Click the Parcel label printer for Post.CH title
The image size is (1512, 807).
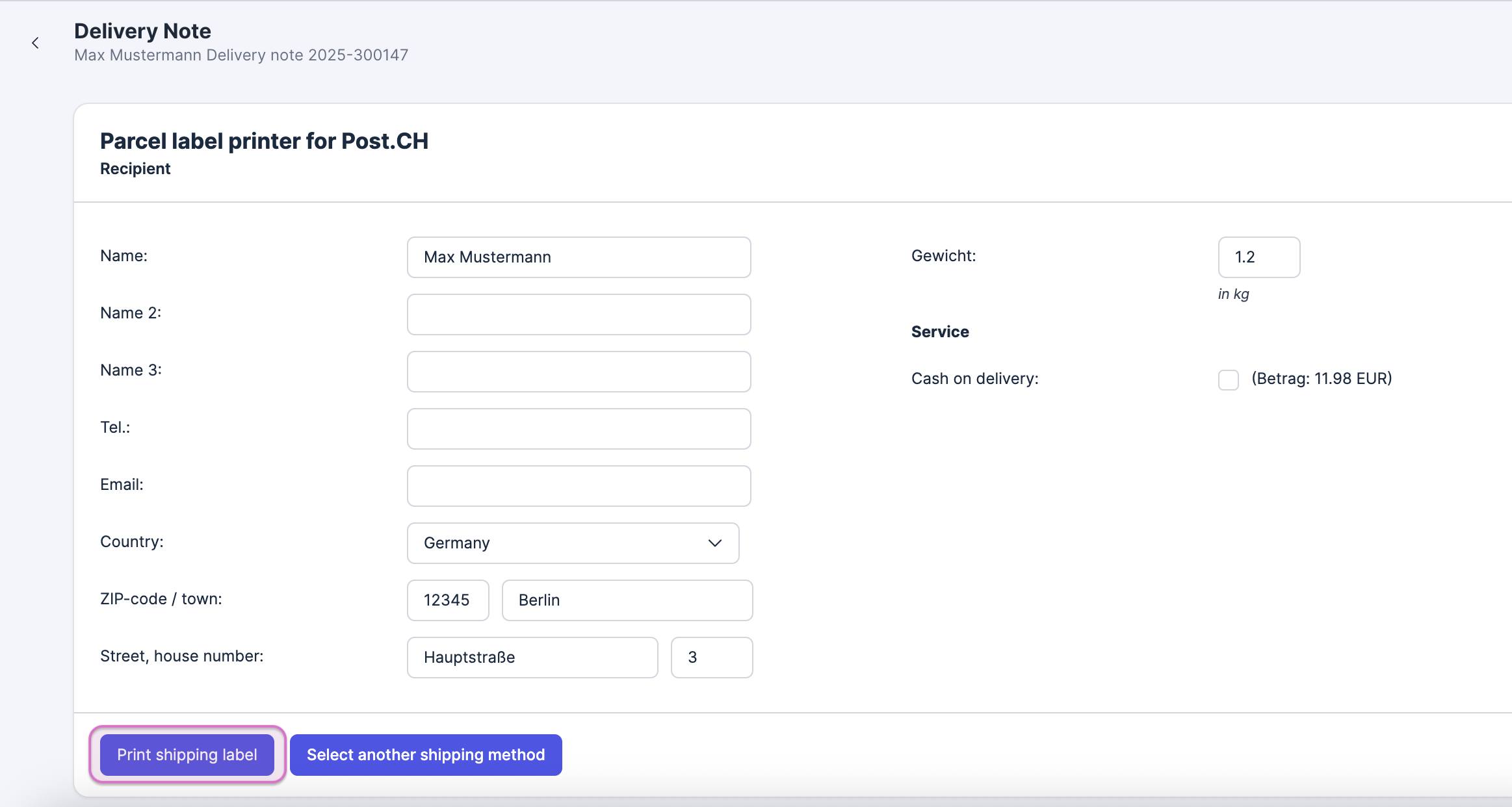(x=264, y=141)
